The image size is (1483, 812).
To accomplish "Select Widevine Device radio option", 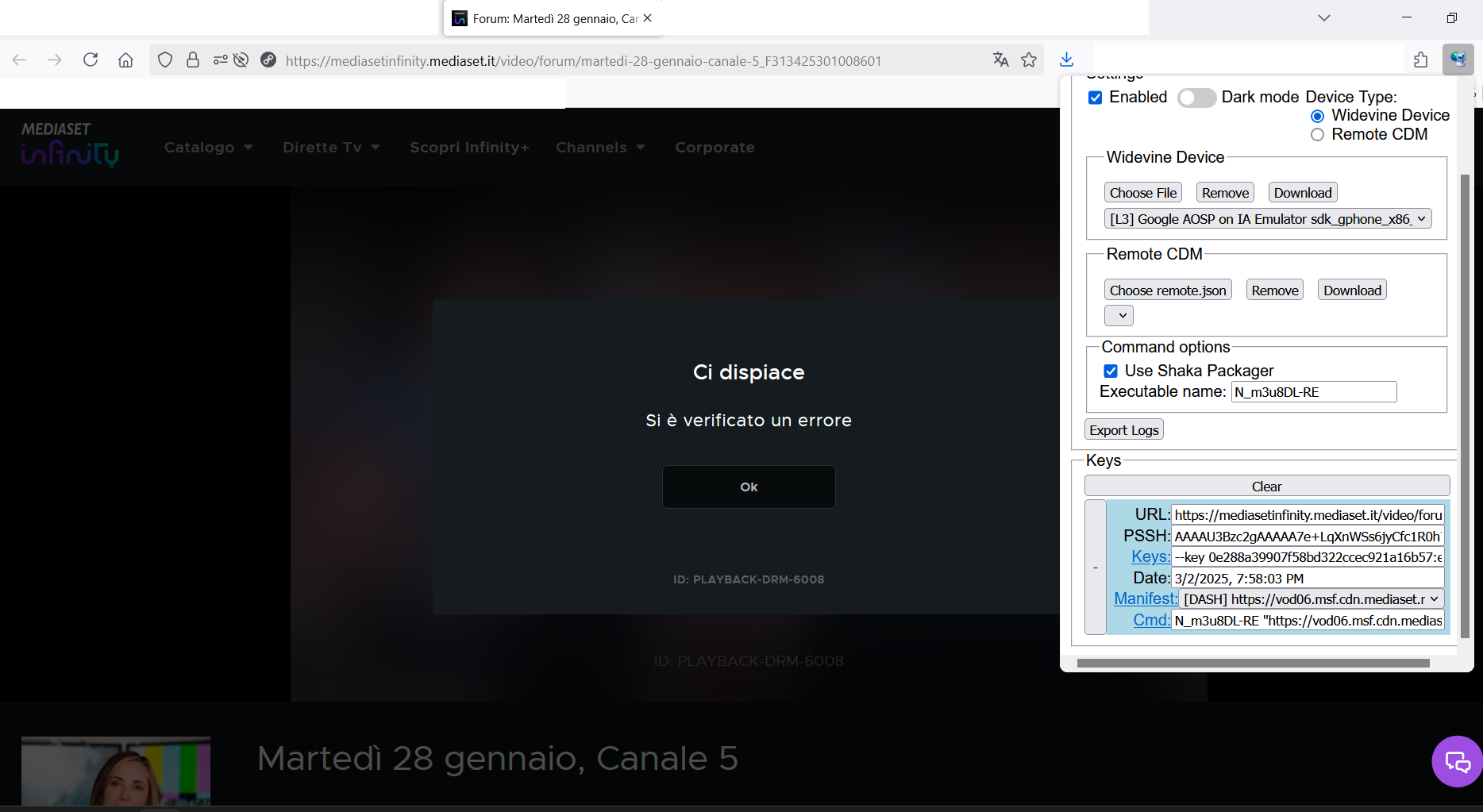I will (1317, 116).
